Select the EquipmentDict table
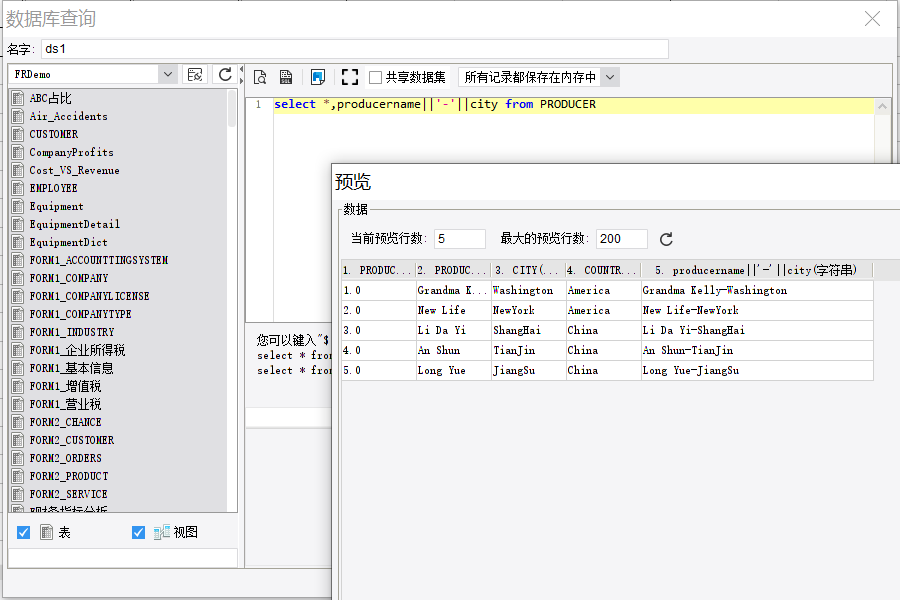Image resolution: width=900 pixels, height=600 pixels. 68,242
